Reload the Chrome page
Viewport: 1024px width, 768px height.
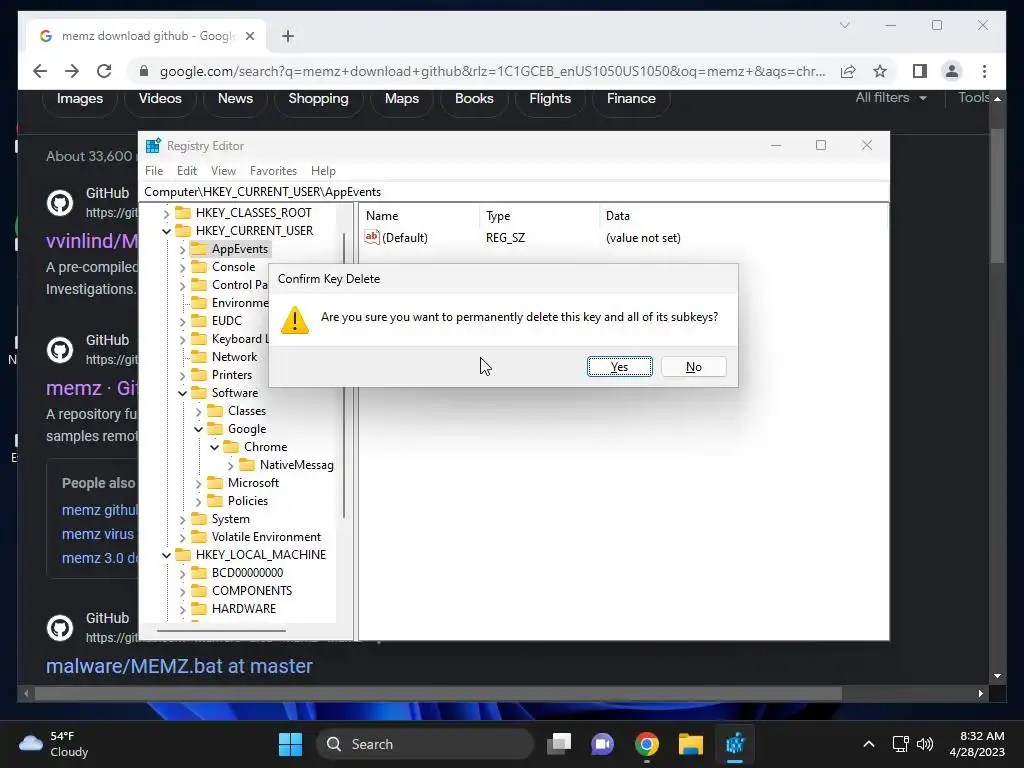click(x=104, y=71)
